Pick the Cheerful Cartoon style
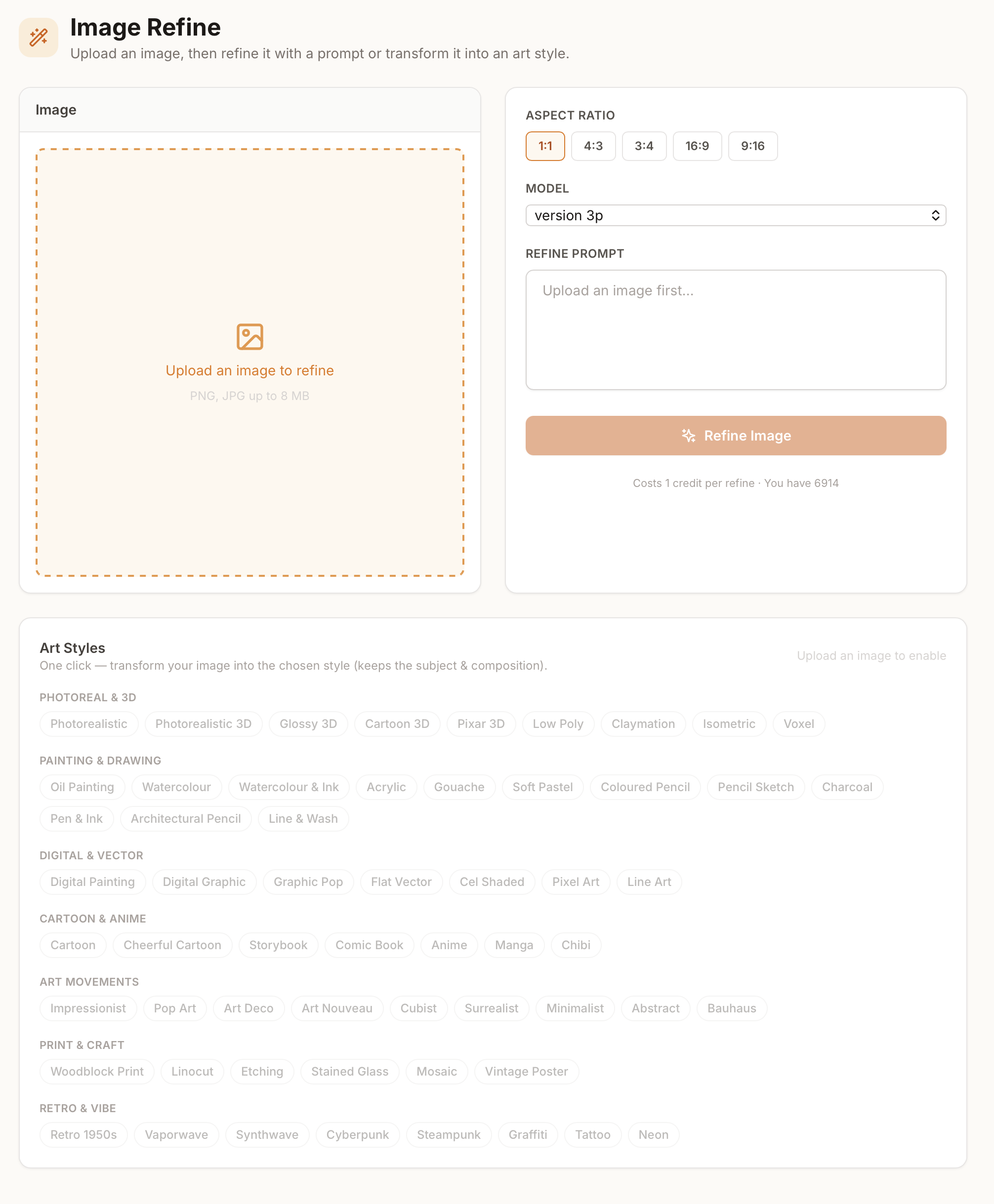 pos(172,945)
